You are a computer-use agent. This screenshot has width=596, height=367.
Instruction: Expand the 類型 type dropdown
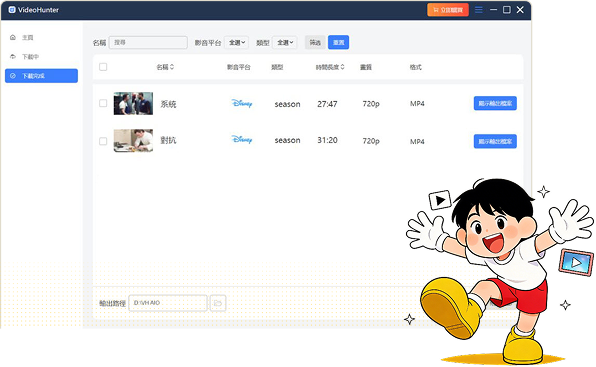(x=285, y=42)
